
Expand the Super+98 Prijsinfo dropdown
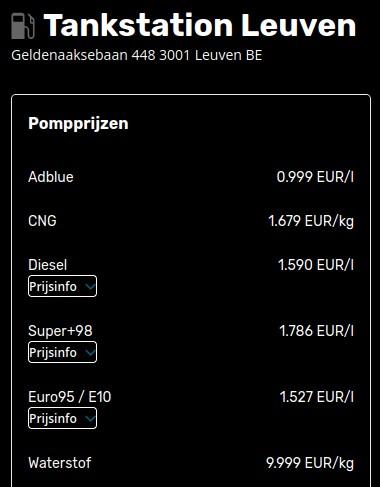coord(62,352)
